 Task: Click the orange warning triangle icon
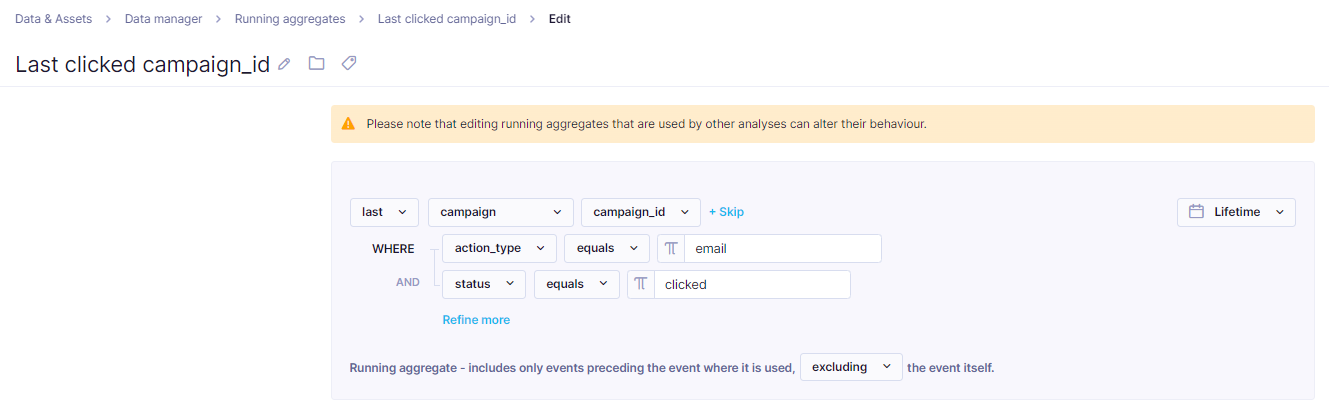pyautogui.click(x=348, y=124)
